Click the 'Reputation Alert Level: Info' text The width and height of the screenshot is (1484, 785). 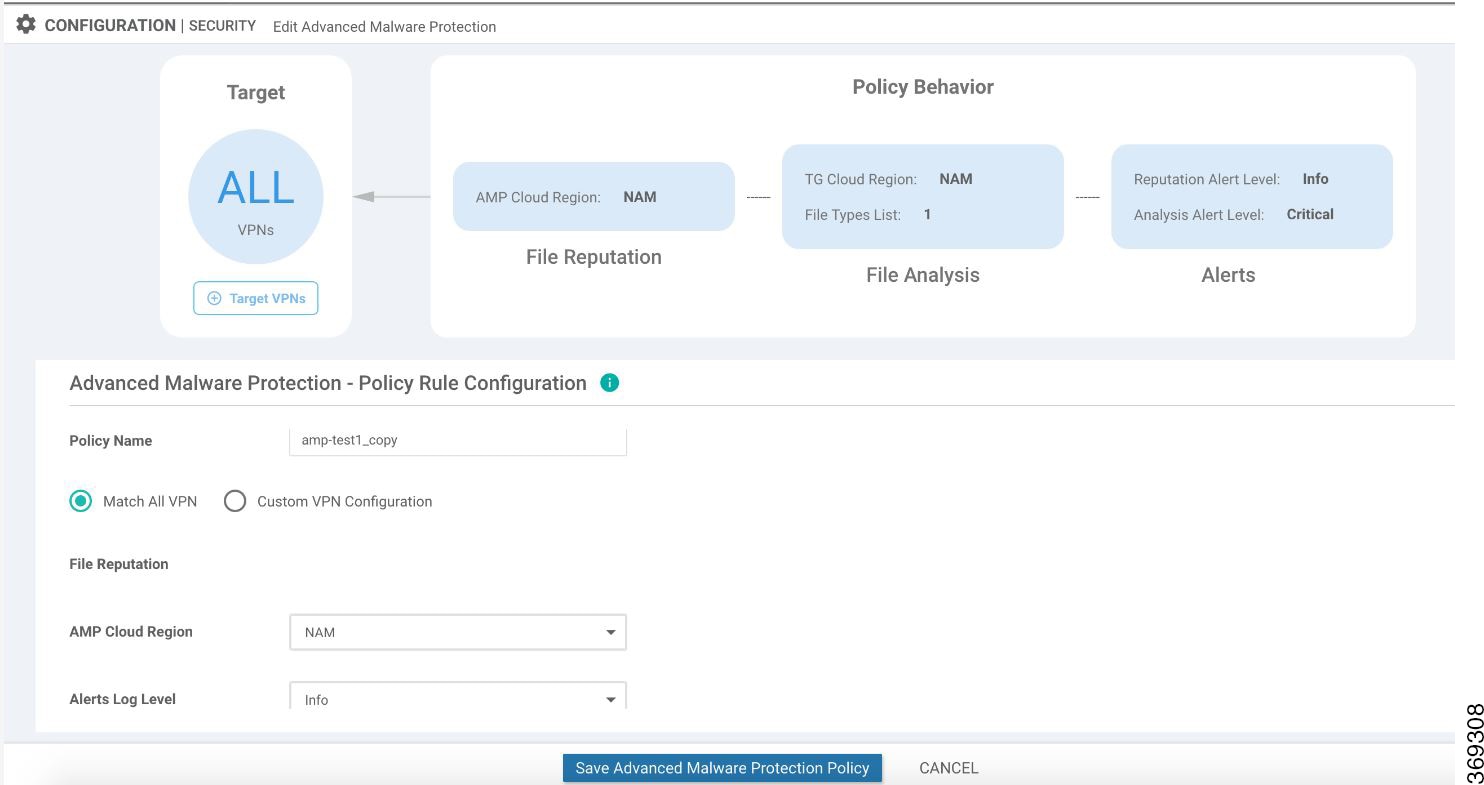(1231, 179)
